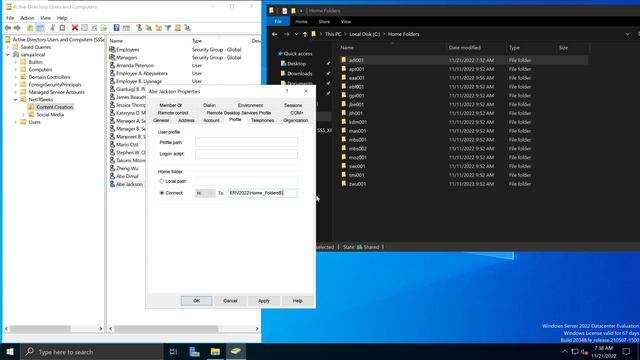Click the Back arrow in ADUC toolbar
This screenshot has width=640, height=360.
pyautogui.click(x=7, y=28)
